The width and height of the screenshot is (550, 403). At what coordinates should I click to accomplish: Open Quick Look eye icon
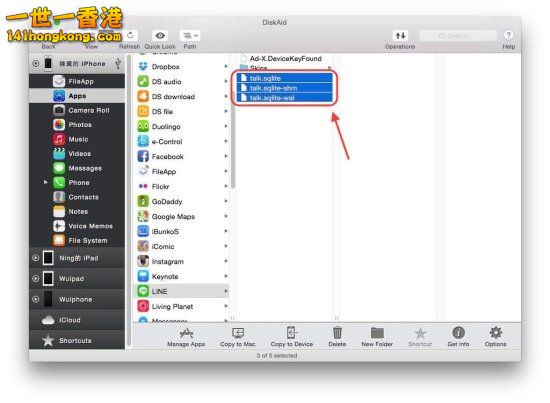coord(160,35)
